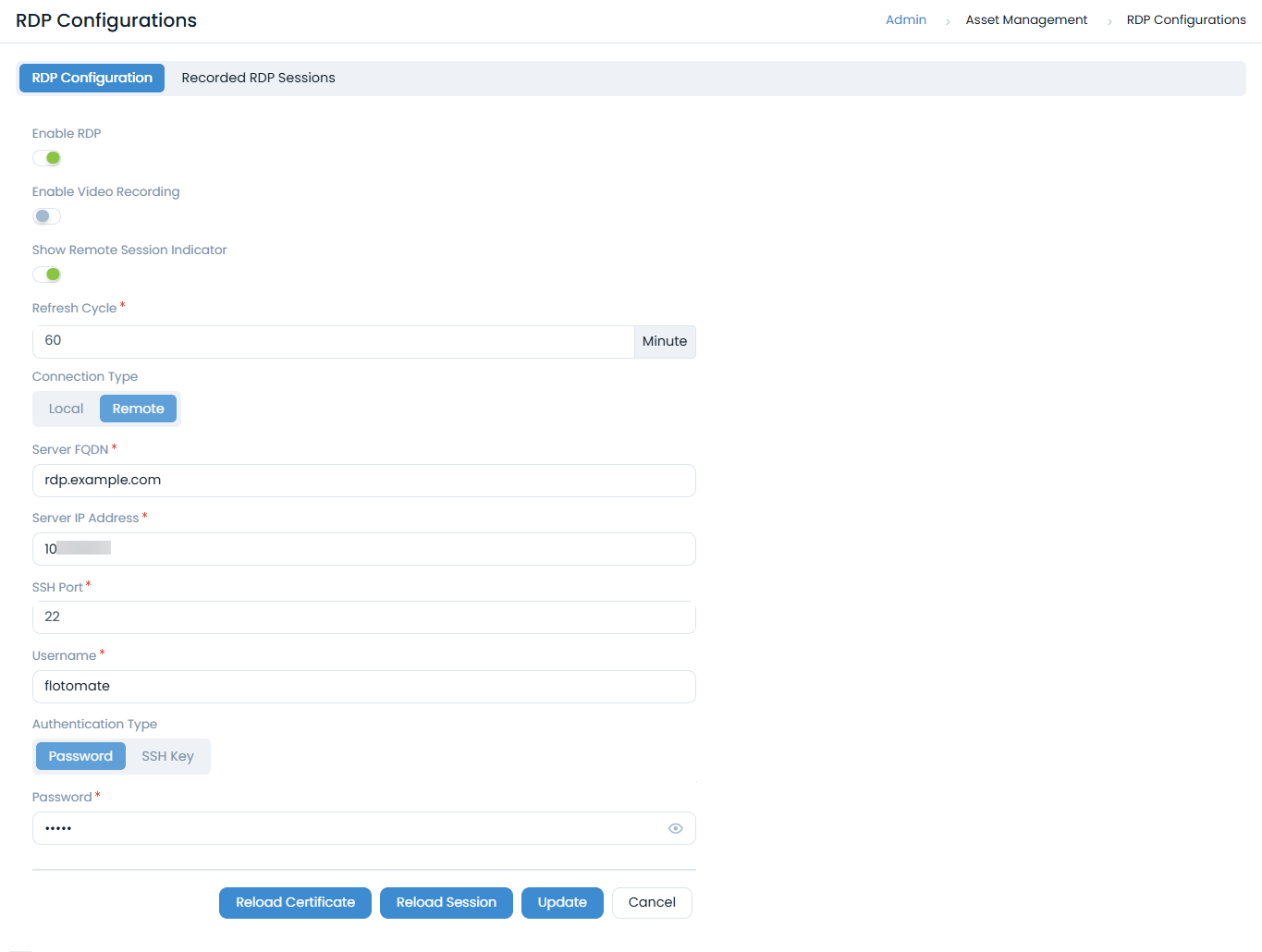This screenshot has width=1262, height=952.
Task: Edit the SSH Port field
Action: [363, 617]
